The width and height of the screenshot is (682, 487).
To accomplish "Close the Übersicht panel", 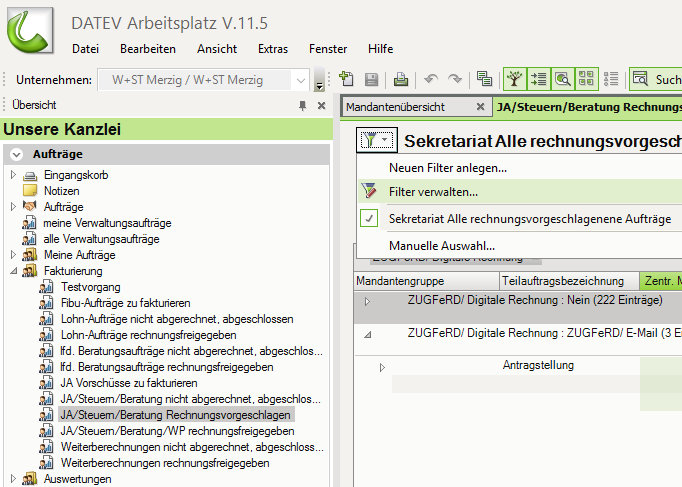I will pyautogui.click(x=321, y=106).
